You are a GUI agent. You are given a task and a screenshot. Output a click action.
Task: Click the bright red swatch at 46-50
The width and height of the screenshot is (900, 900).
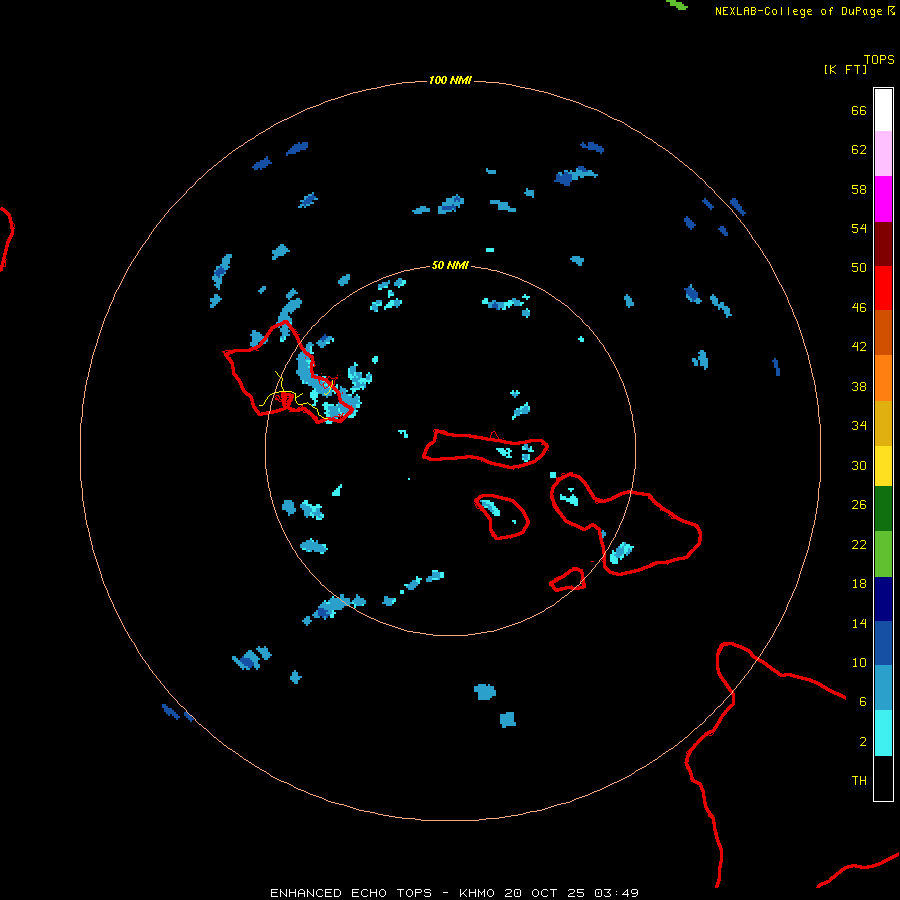[x=883, y=288]
